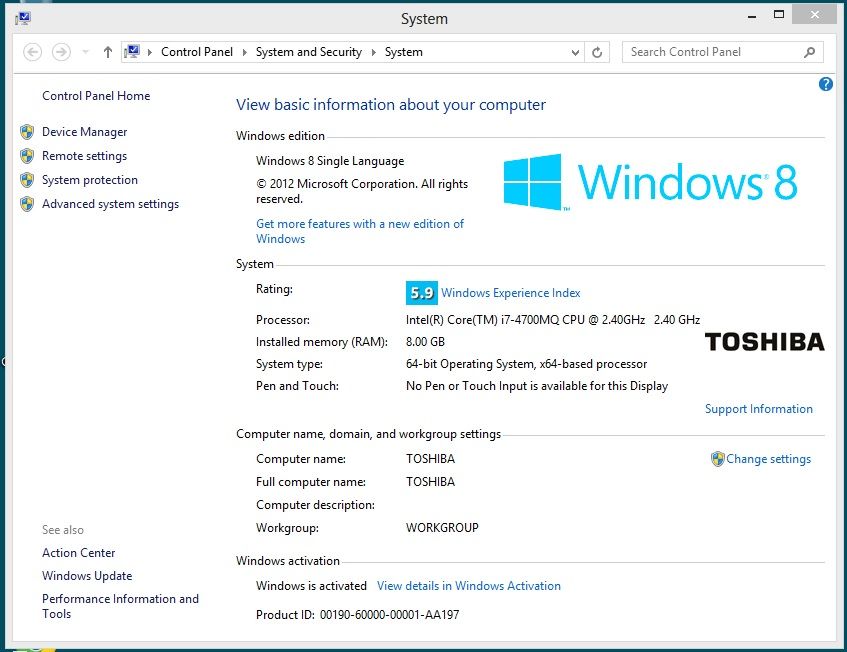The width and height of the screenshot is (847, 652).
Task: Open Device Manager link
Action: (x=84, y=132)
